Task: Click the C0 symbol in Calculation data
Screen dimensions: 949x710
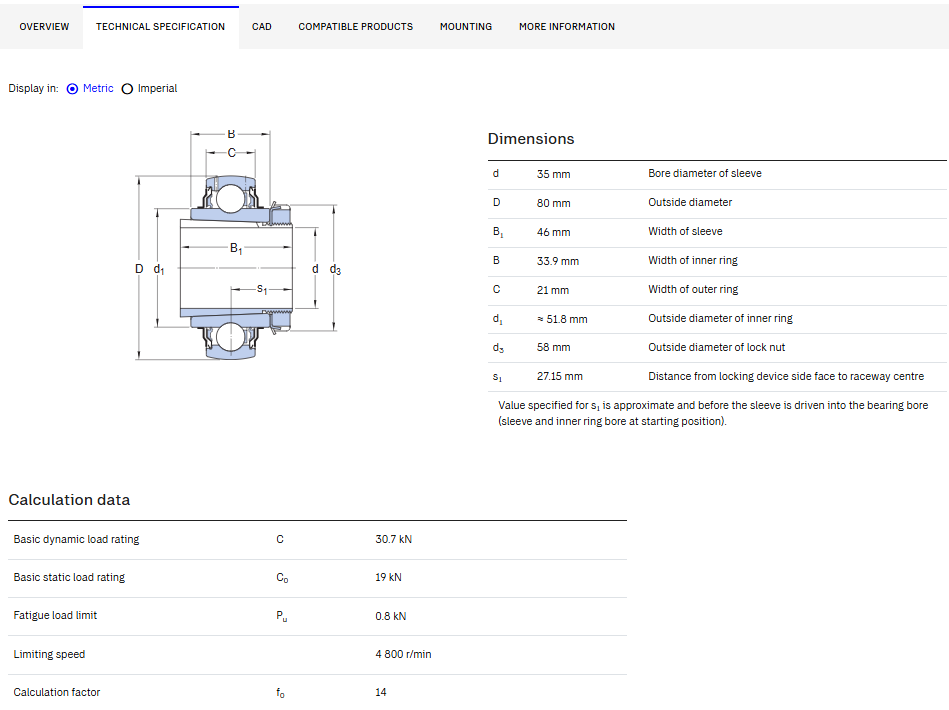Action: (282, 578)
